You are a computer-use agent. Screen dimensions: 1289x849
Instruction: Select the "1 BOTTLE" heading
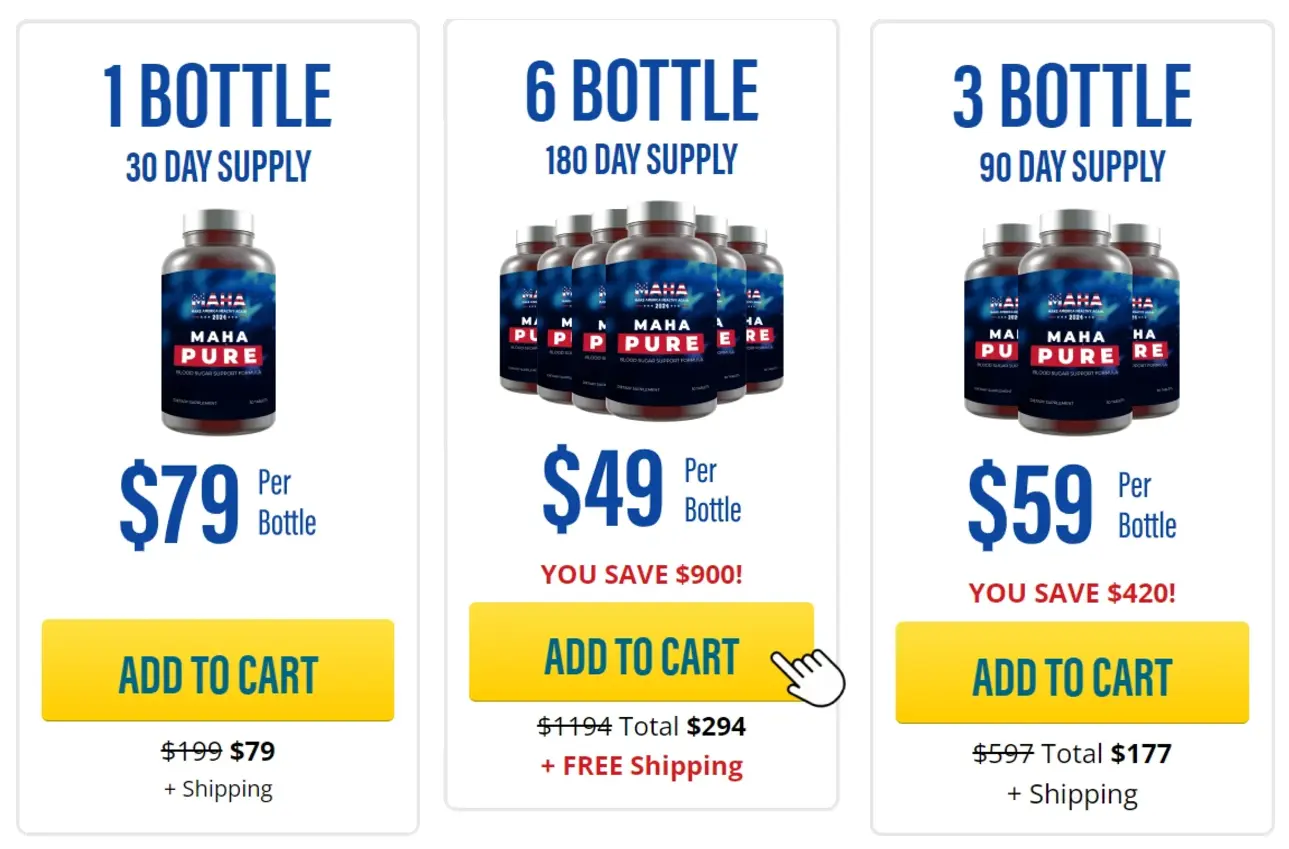click(217, 97)
